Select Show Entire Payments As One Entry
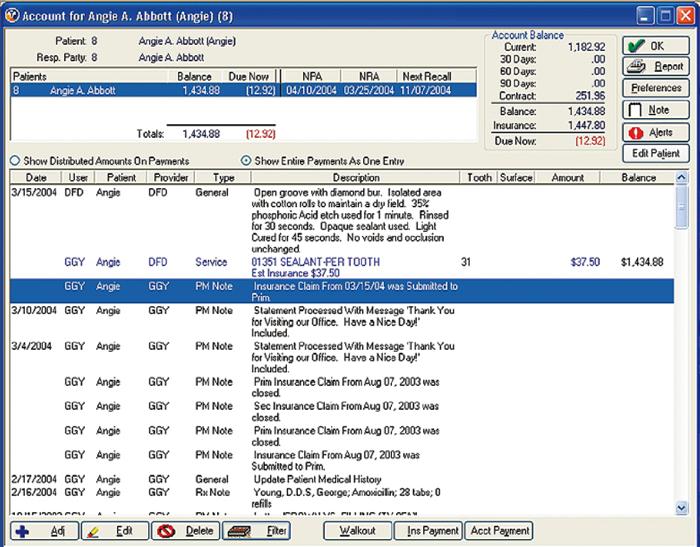 coord(246,160)
